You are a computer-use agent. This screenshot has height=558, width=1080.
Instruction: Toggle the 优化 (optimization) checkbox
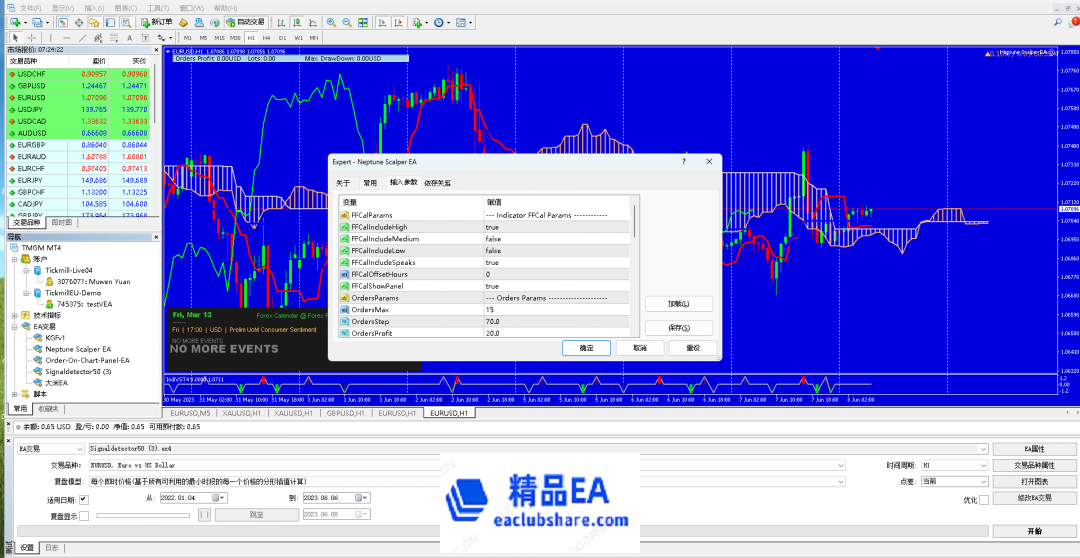984,499
